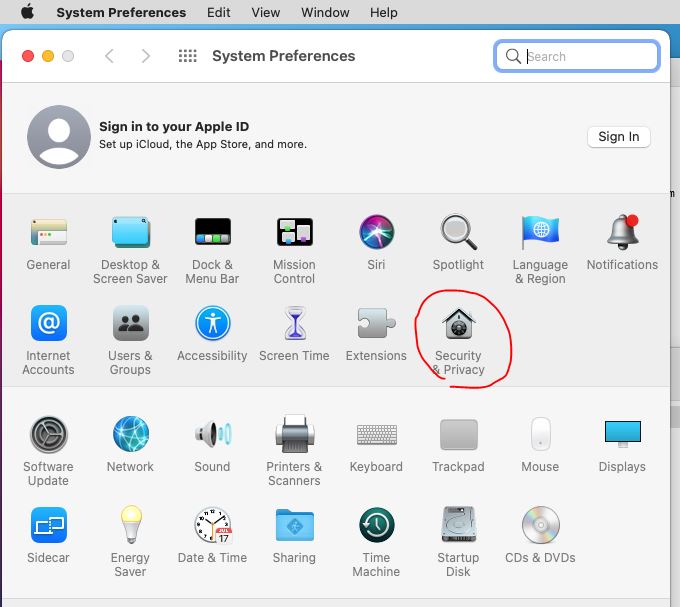Go back with the left chevron
680x607 pixels.
click(109, 56)
